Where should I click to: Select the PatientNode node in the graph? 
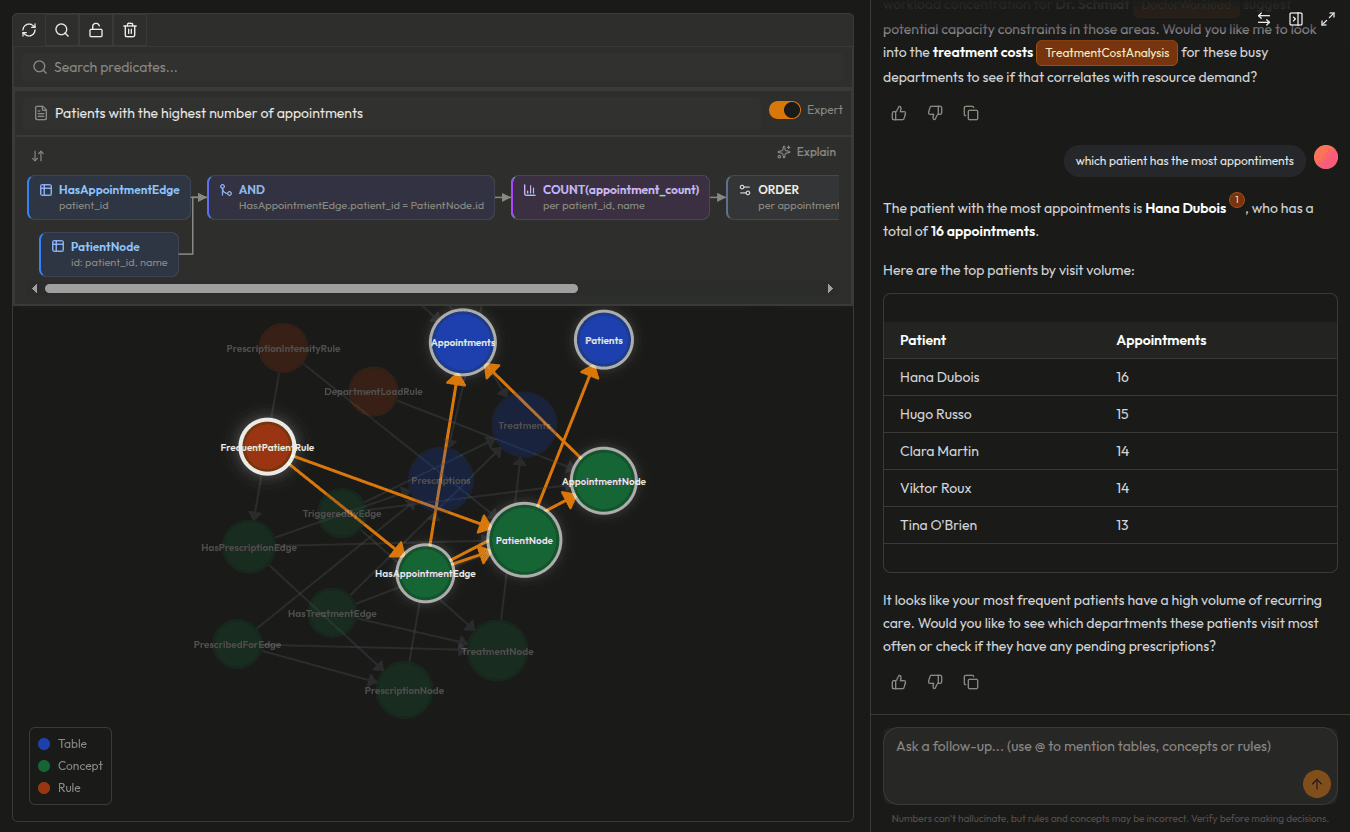pyautogui.click(x=524, y=541)
